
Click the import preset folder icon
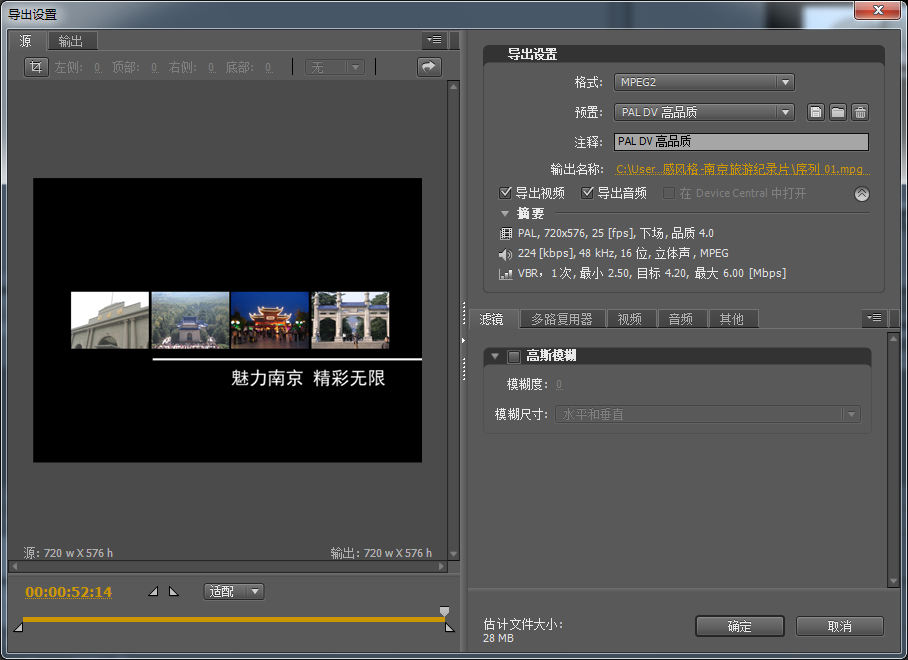838,112
